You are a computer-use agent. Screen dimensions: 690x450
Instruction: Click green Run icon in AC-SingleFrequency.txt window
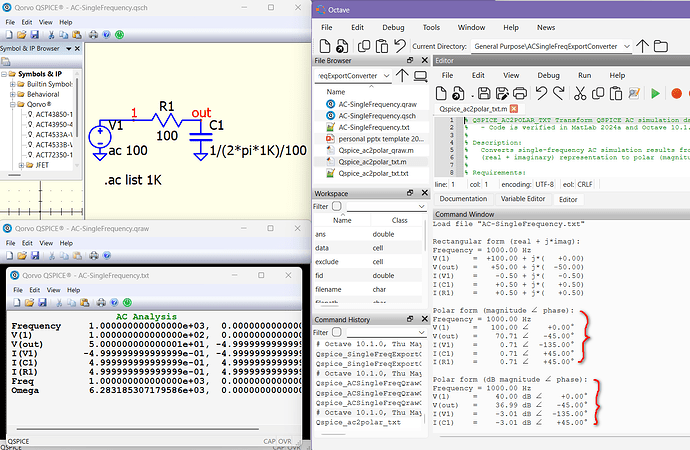pyautogui.click(x=127, y=303)
